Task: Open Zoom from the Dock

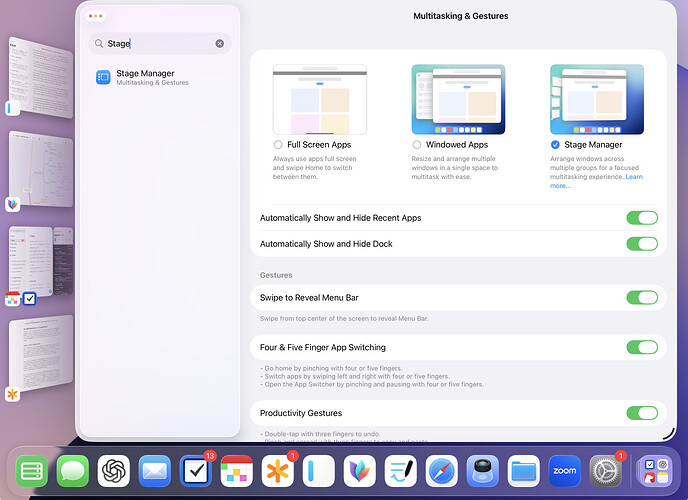Action: [565, 471]
